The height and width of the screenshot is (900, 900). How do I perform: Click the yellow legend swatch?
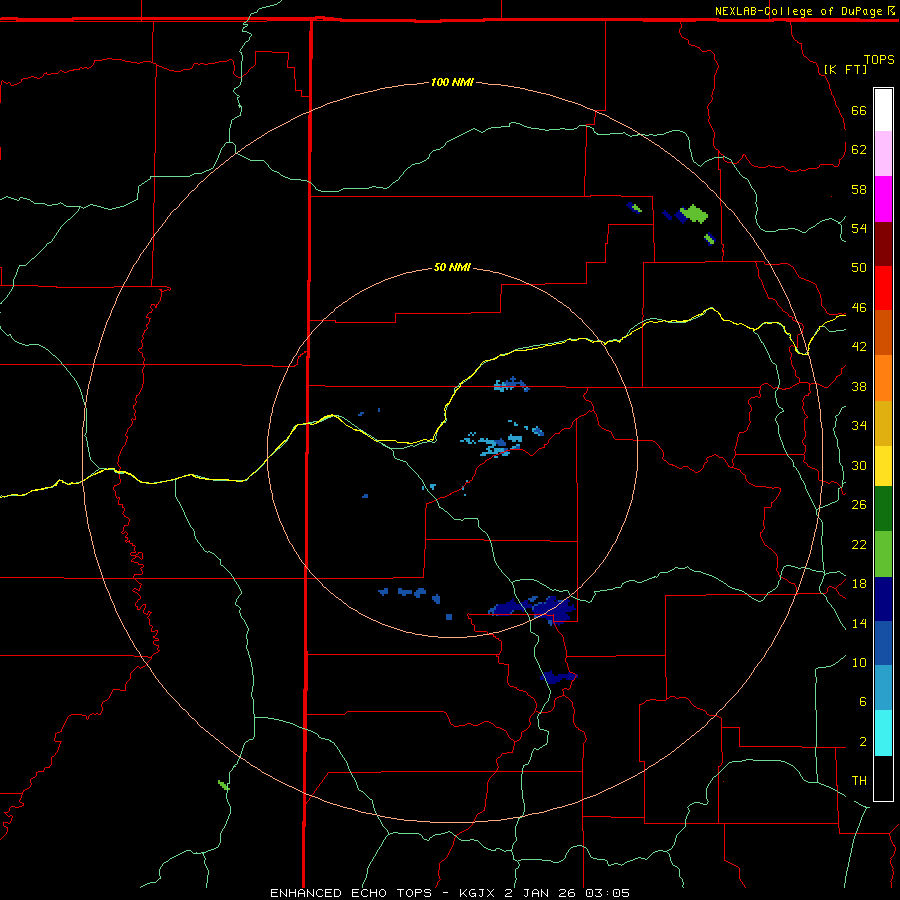click(x=883, y=465)
